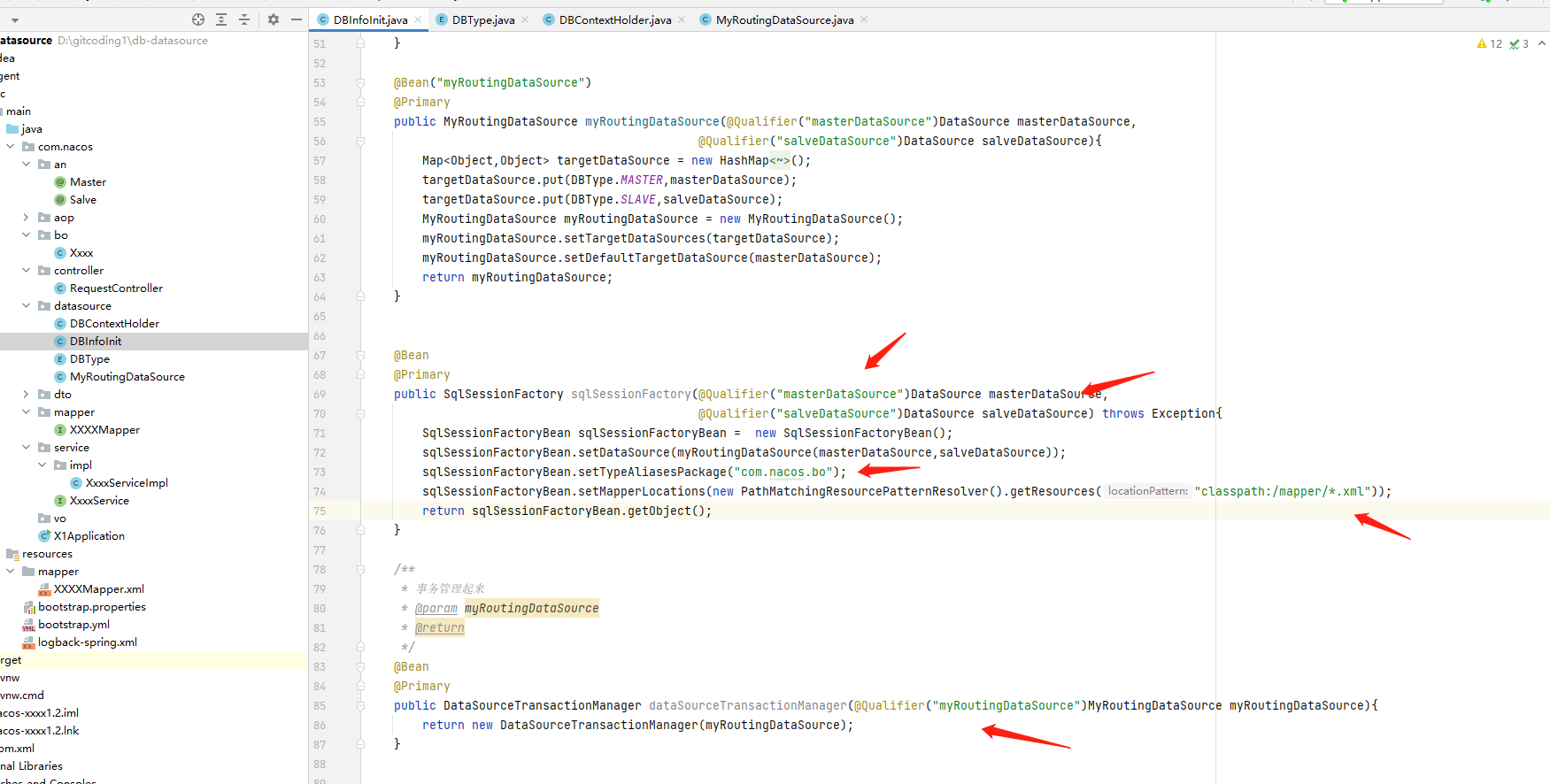Switch to the DBType.java tab
This screenshot has height=784, width=1550.
(x=483, y=19)
